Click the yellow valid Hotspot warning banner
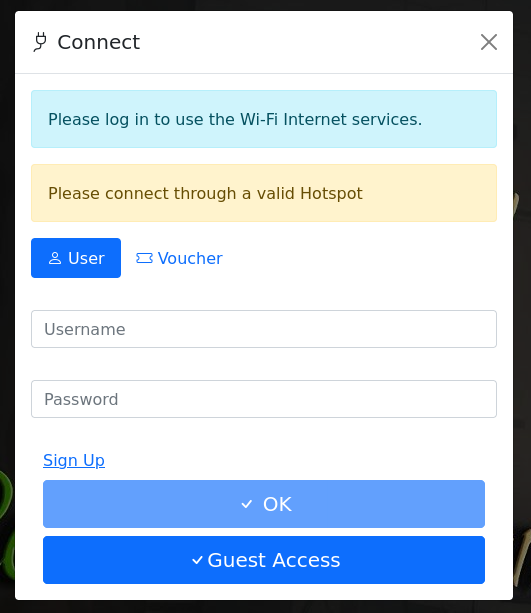Screen dimensions: 531x613 pos(264,193)
